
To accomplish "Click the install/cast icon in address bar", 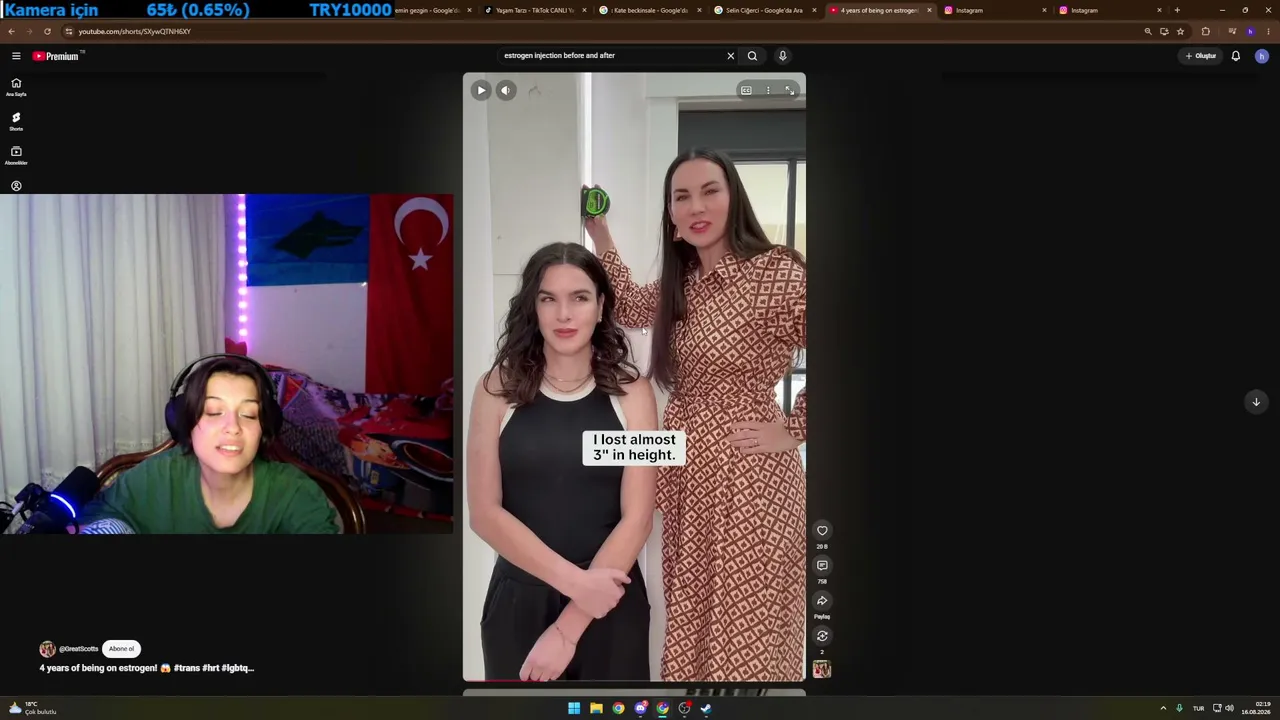I will (1164, 31).
